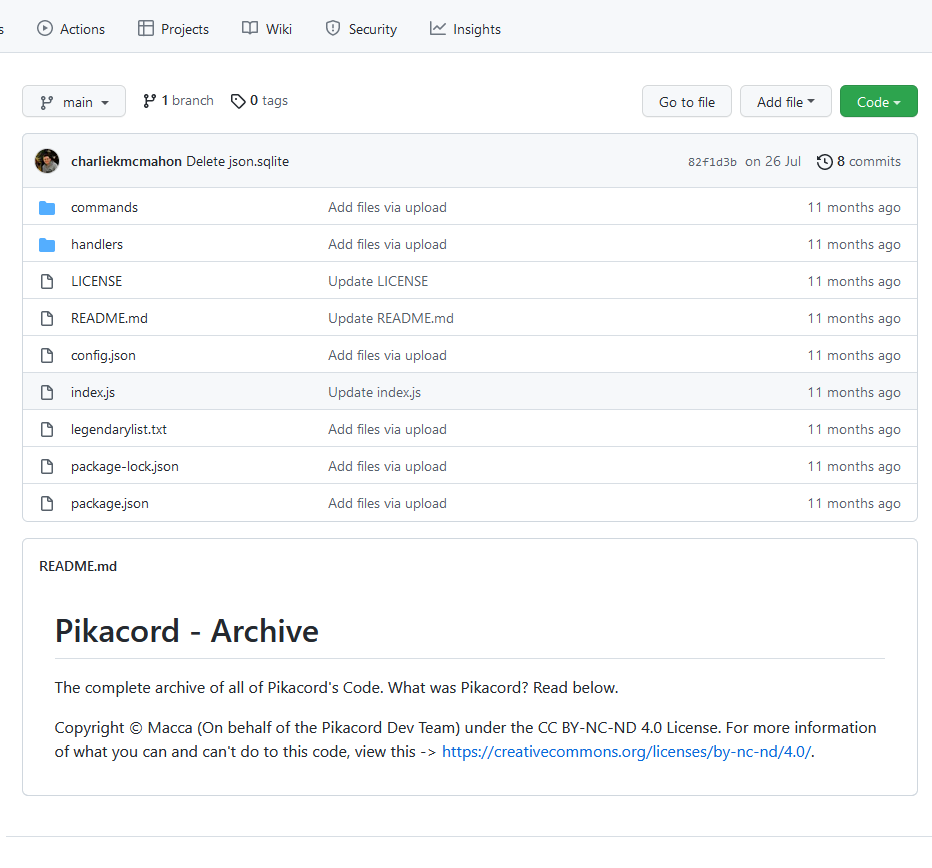Screen dimensions: 932x868
Task: Click the index.js file icon
Action: [47, 393]
